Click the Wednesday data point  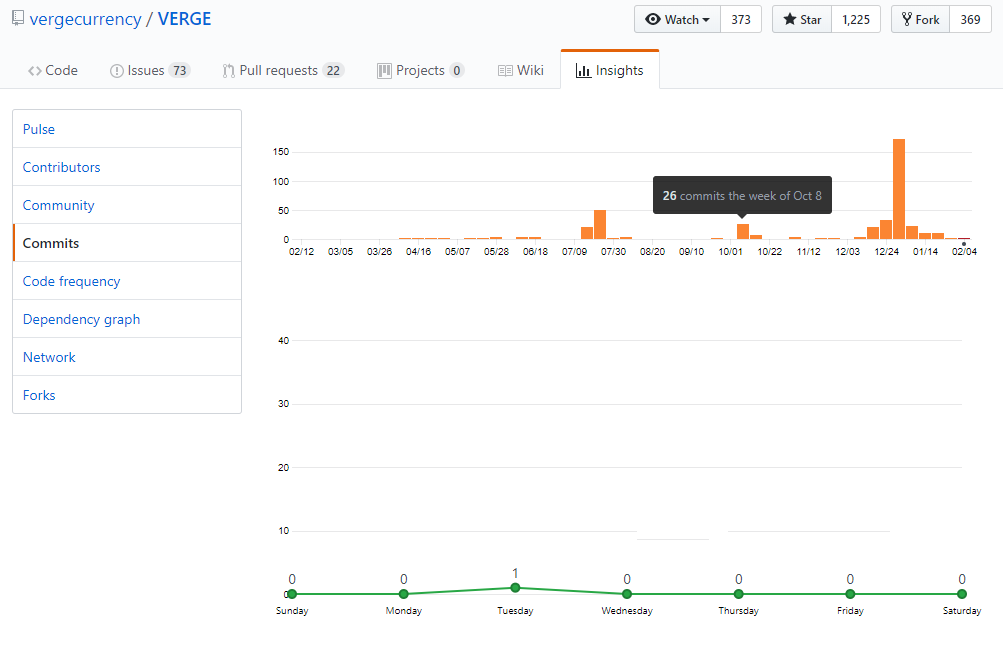point(627,594)
